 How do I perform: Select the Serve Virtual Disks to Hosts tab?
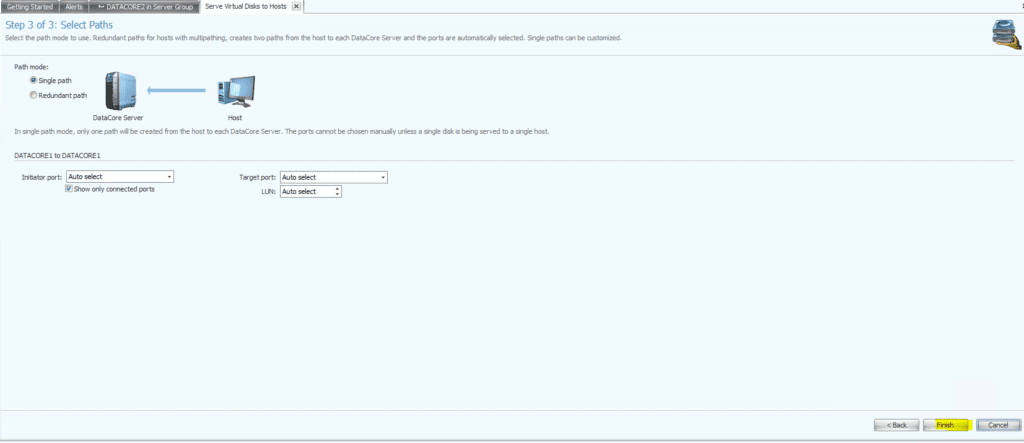[245, 6]
